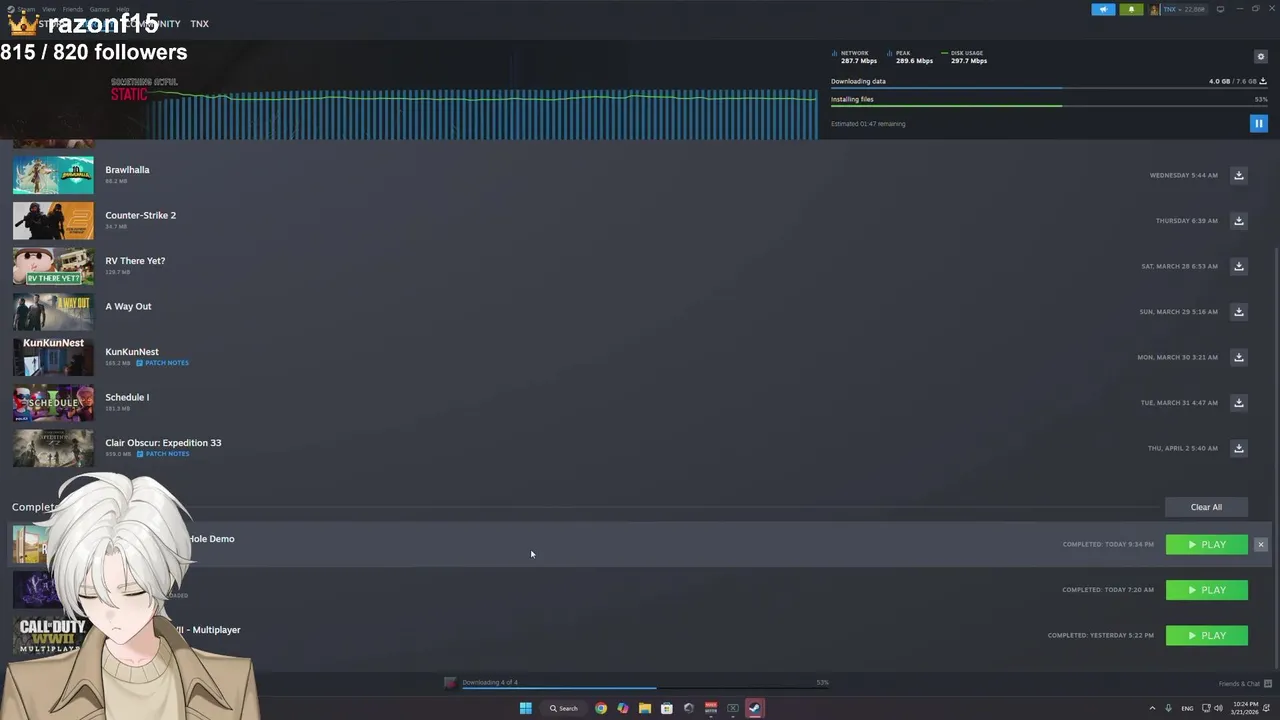Click the Downloading data progress bar
The height and width of the screenshot is (720, 1280).
coord(1049,88)
